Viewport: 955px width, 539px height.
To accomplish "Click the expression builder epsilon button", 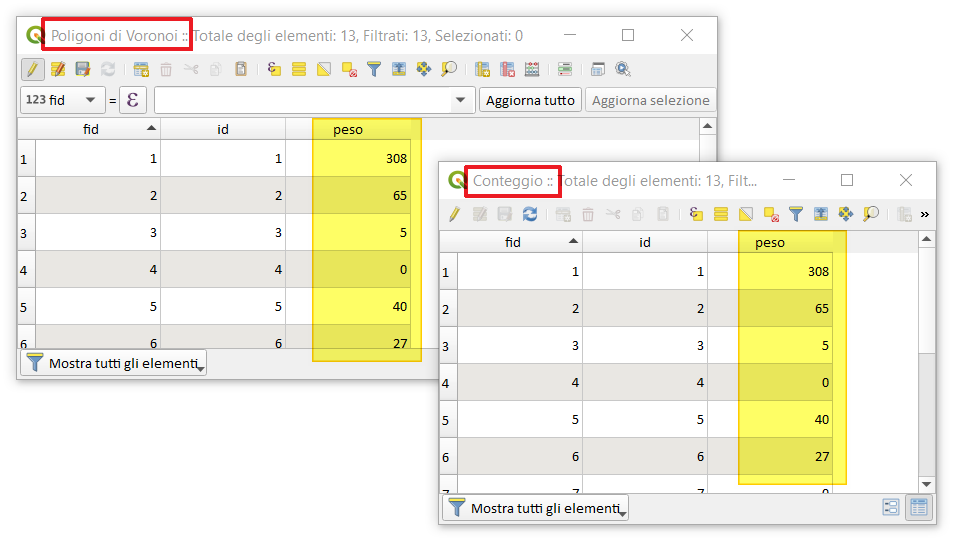I will pos(133,100).
